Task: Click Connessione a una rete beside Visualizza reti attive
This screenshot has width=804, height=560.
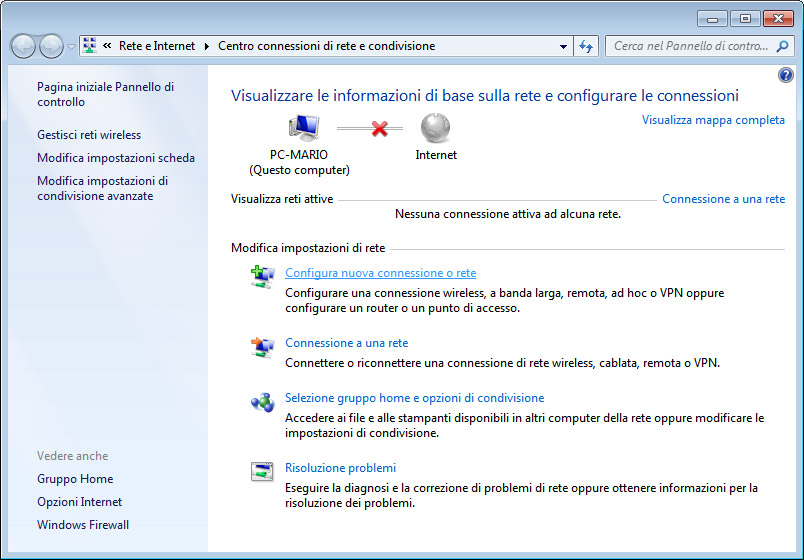Action: pyautogui.click(x=723, y=199)
